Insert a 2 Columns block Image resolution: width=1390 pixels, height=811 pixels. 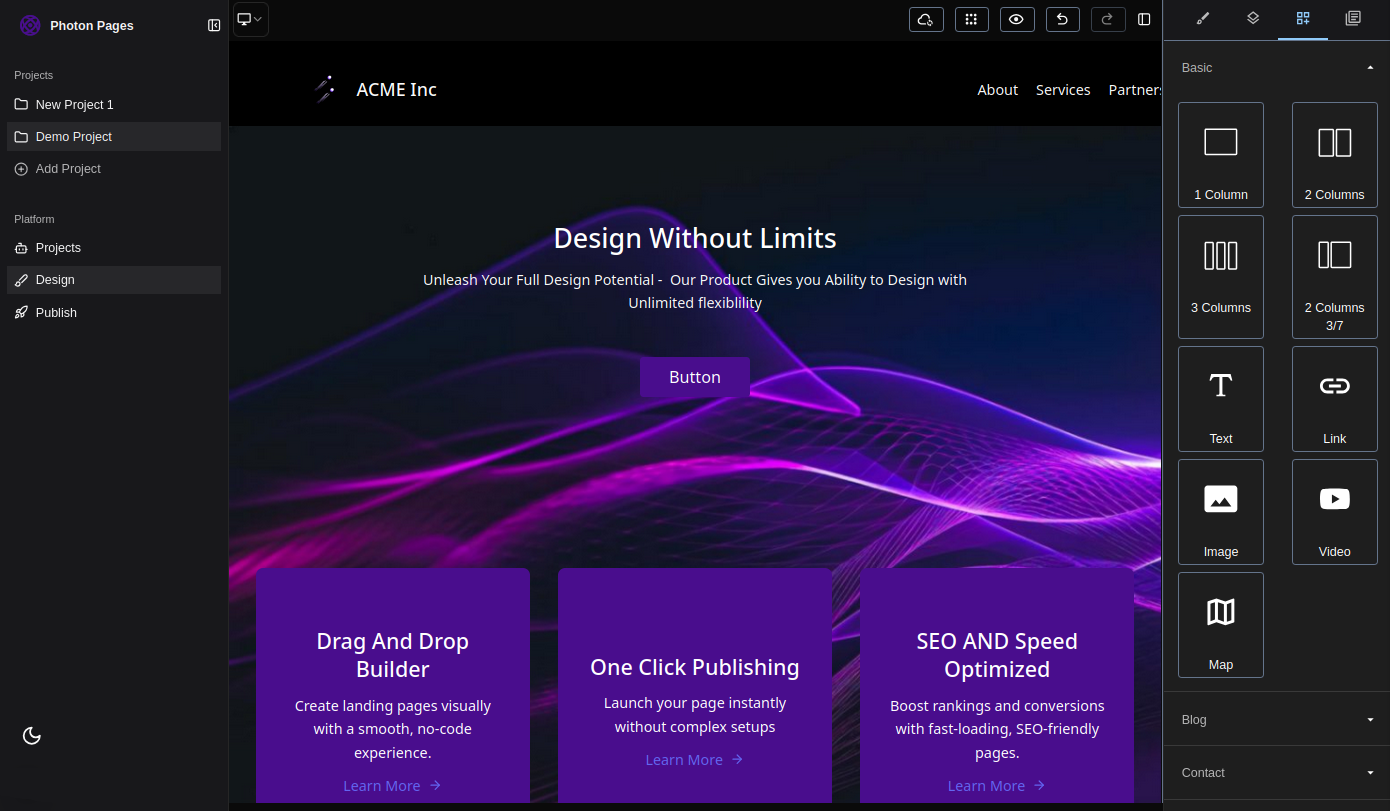pyautogui.click(x=1334, y=155)
